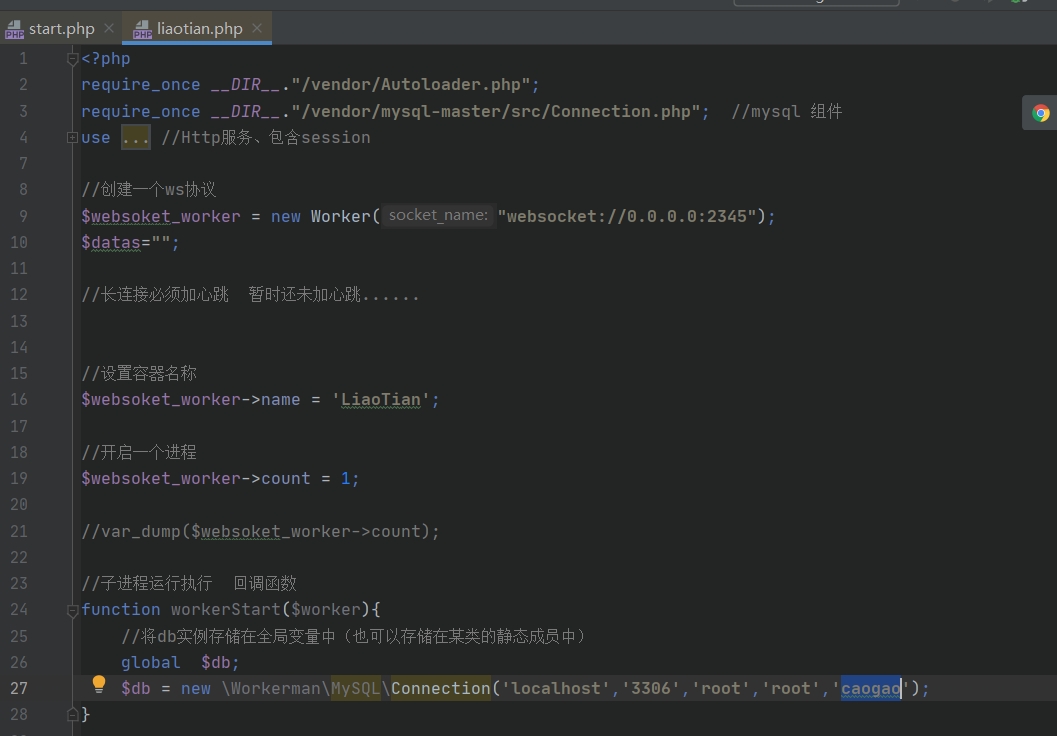Click the closing brace fold marker

pos(72,714)
